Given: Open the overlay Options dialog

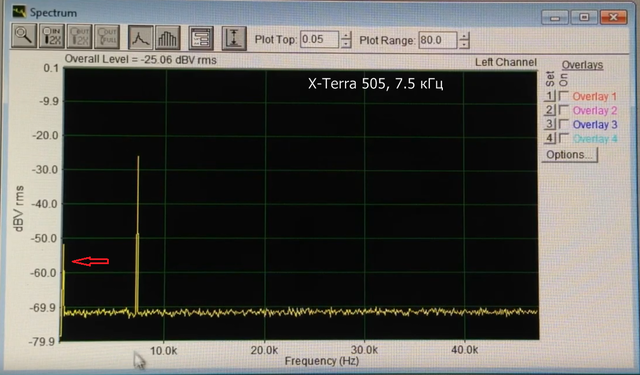Looking at the screenshot, I should pyautogui.click(x=569, y=155).
